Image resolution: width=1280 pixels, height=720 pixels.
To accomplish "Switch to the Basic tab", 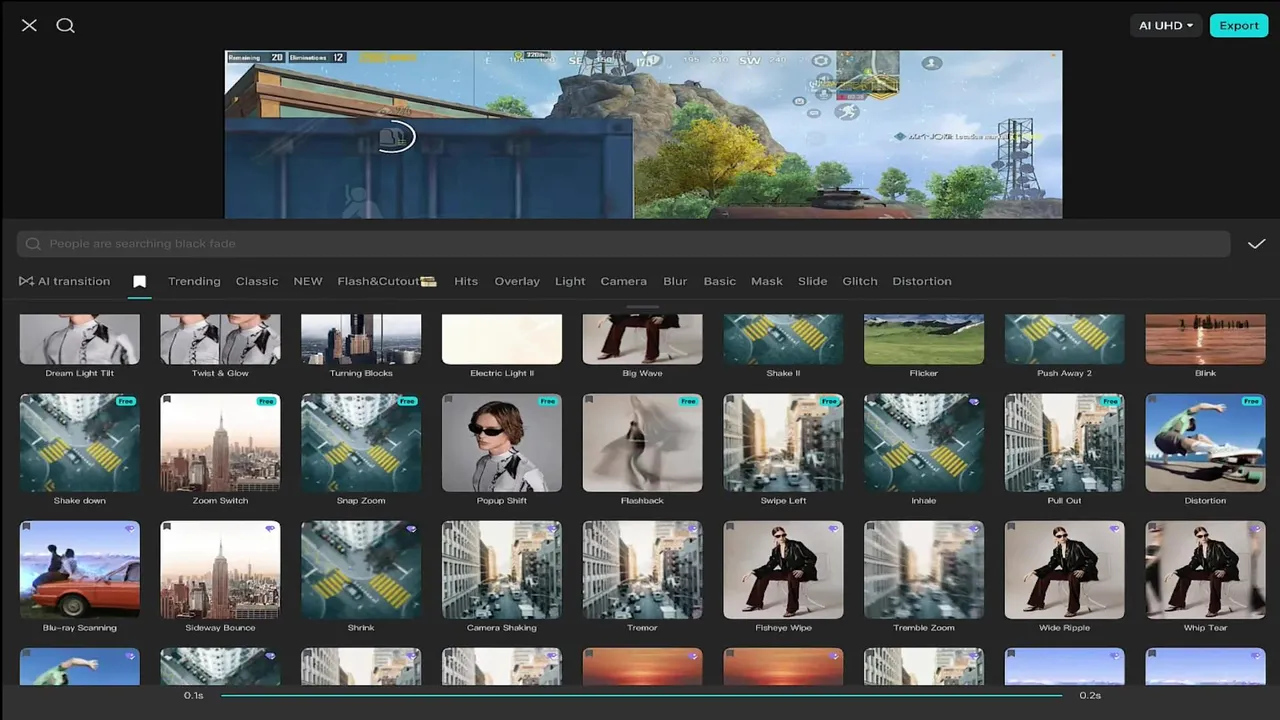I will (719, 281).
